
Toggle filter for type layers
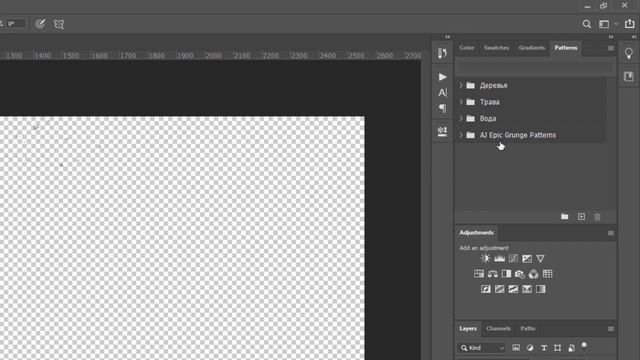[544, 348]
